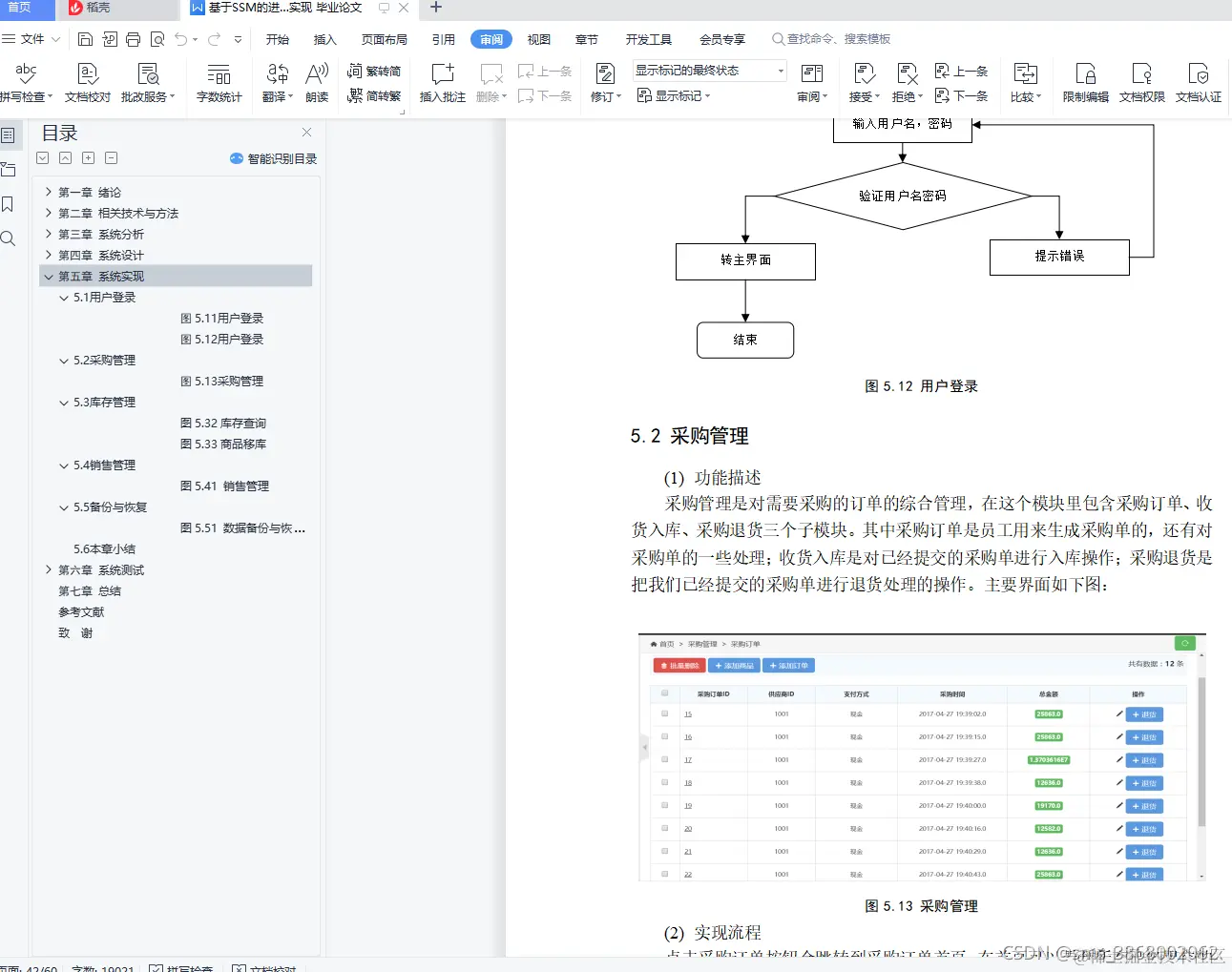Expand the 第一章 绪论 chapter
This screenshot has height=972, width=1232.
click(x=48, y=192)
